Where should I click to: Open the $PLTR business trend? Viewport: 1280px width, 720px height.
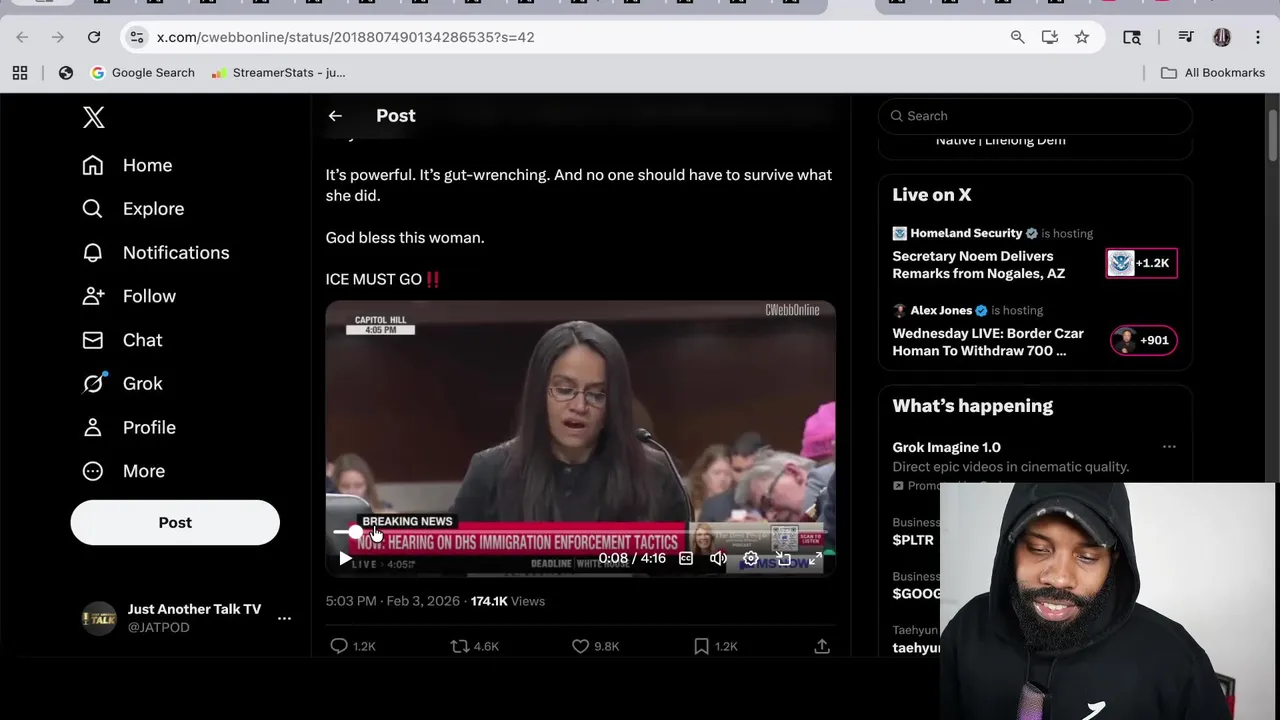coord(913,540)
